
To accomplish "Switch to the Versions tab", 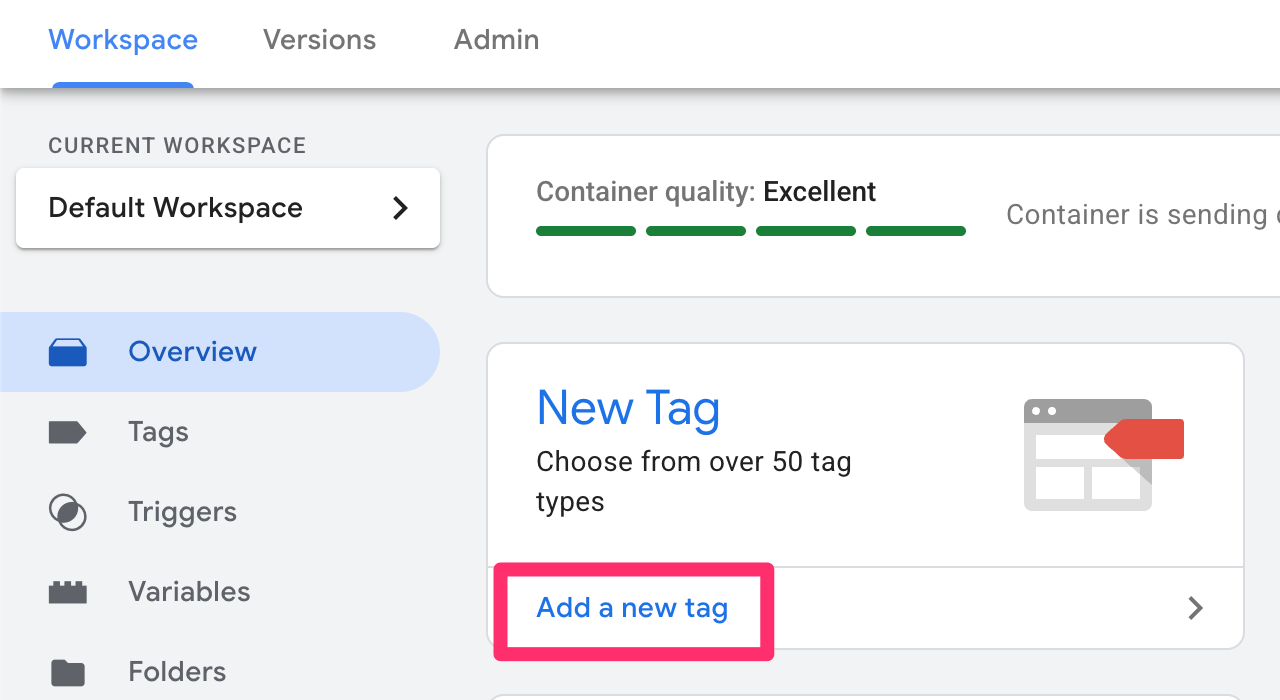I will click(x=319, y=40).
